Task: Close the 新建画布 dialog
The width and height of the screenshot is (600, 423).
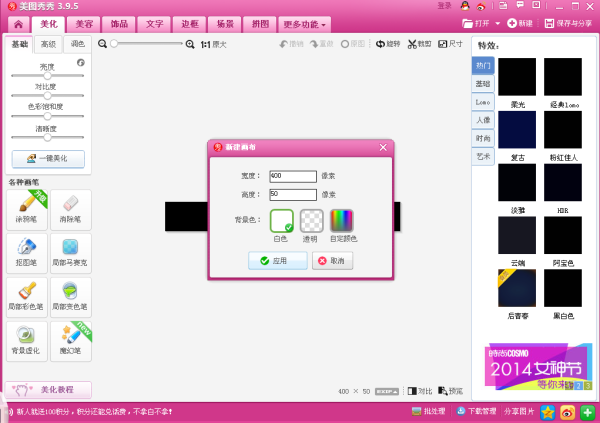Action: [383, 147]
